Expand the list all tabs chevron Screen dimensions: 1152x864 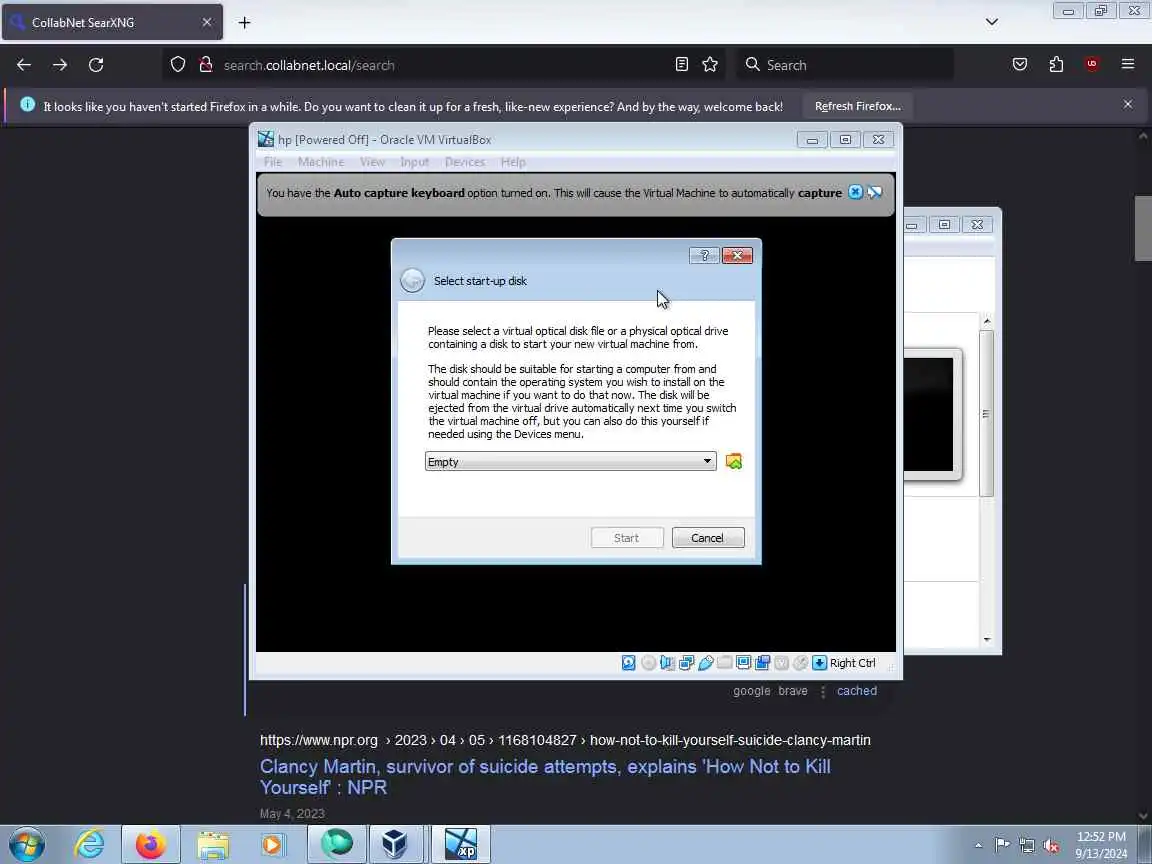click(x=992, y=22)
